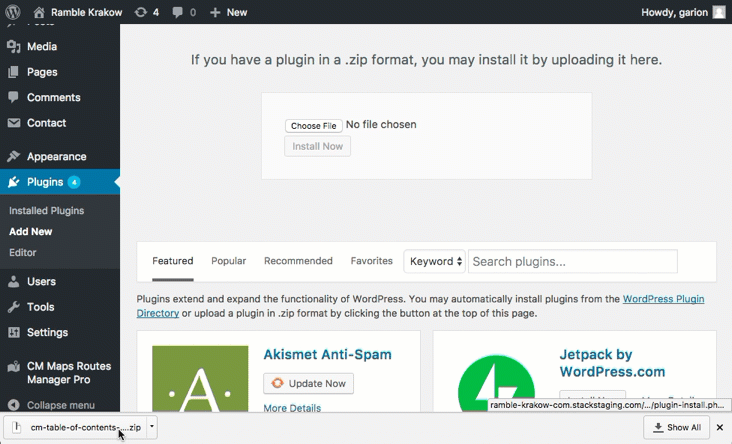Click the Tools wrench icon in the sidebar
732x444 pixels.
point(14,307)
